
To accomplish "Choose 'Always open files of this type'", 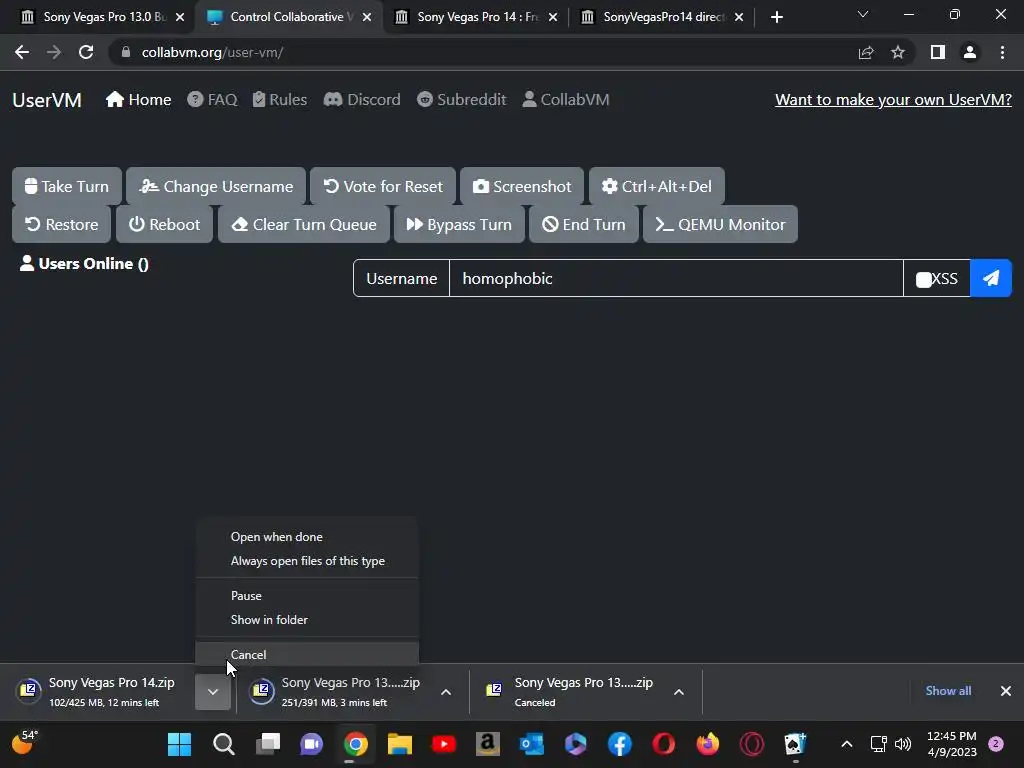I will click(307, 561).
